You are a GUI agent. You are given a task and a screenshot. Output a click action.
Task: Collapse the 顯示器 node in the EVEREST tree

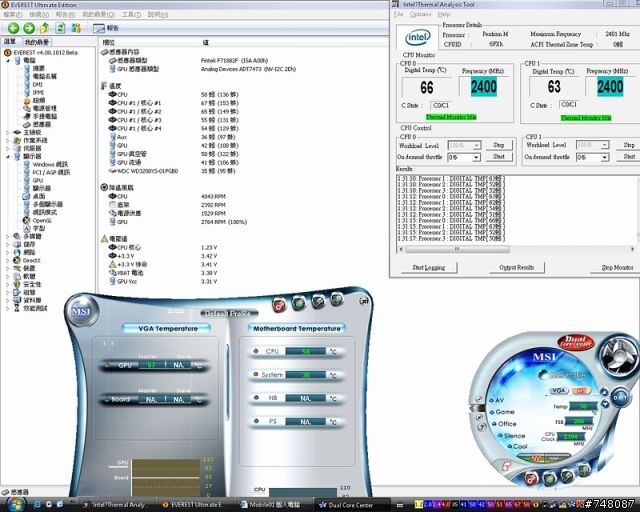[8, 156]
